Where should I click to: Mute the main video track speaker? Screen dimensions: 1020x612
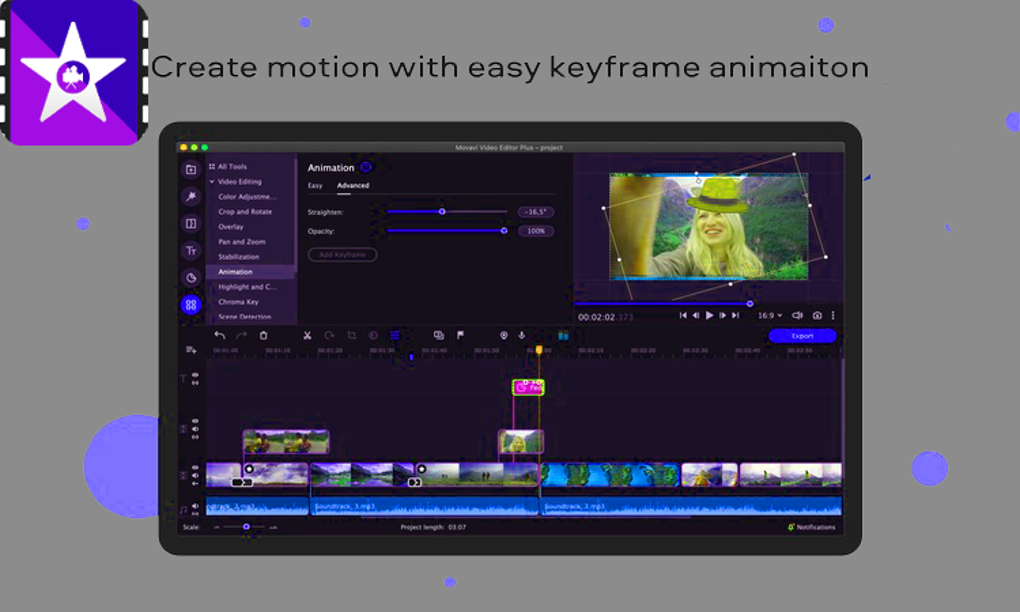195,475
